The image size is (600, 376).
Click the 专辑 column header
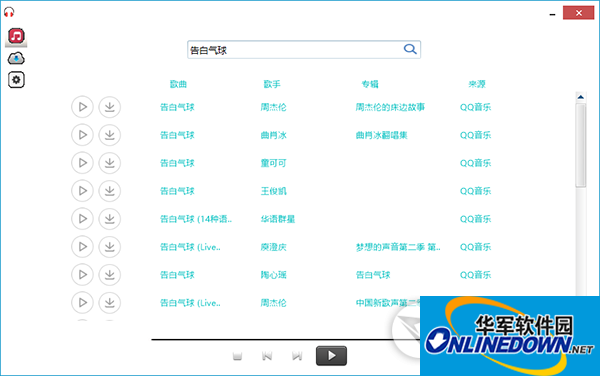click(x=370, y=84)
